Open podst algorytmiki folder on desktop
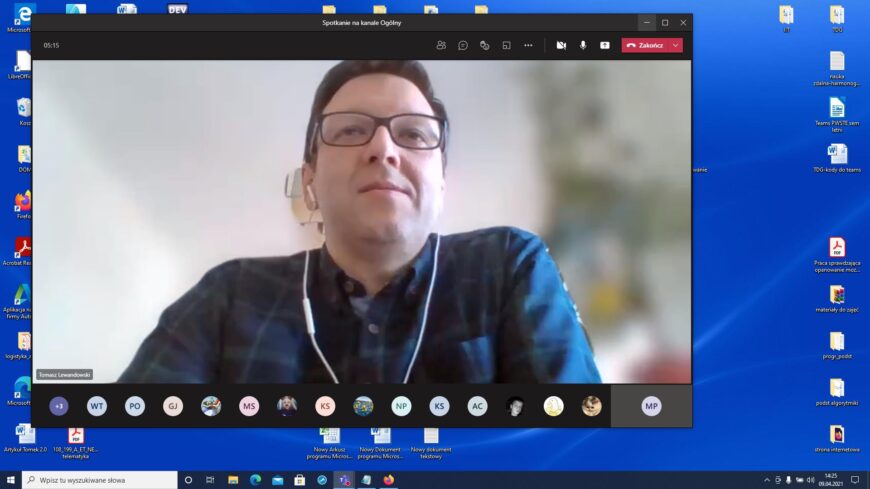Screen dimensions: 870x489 [x=837, y=392]
